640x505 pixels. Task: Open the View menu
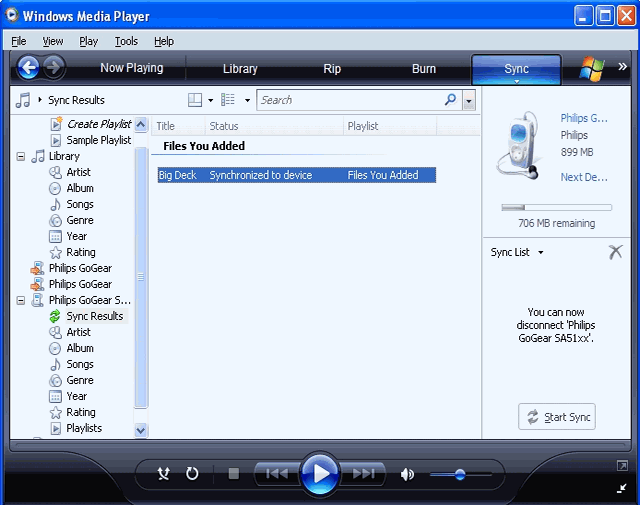coord(53,41)
